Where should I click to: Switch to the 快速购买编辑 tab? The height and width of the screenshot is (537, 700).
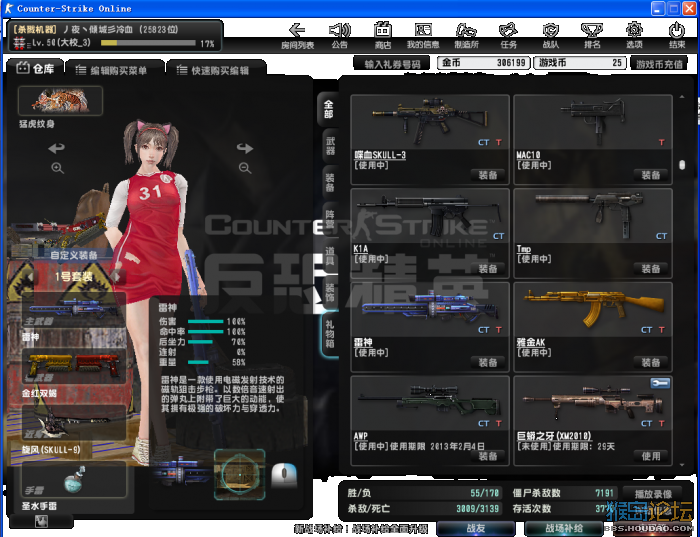click(216, 70)
